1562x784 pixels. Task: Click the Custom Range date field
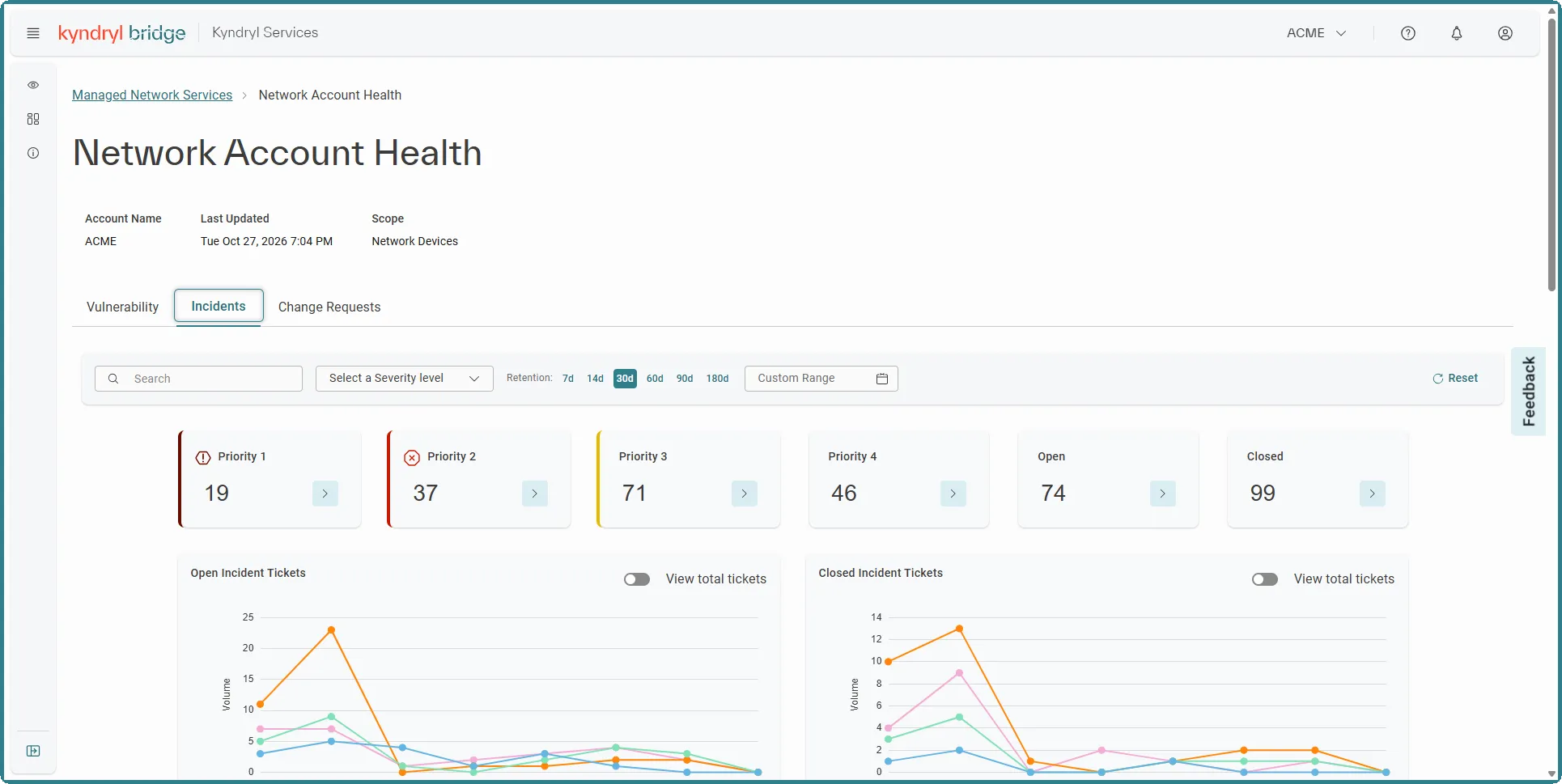click(x=821, y=379)
